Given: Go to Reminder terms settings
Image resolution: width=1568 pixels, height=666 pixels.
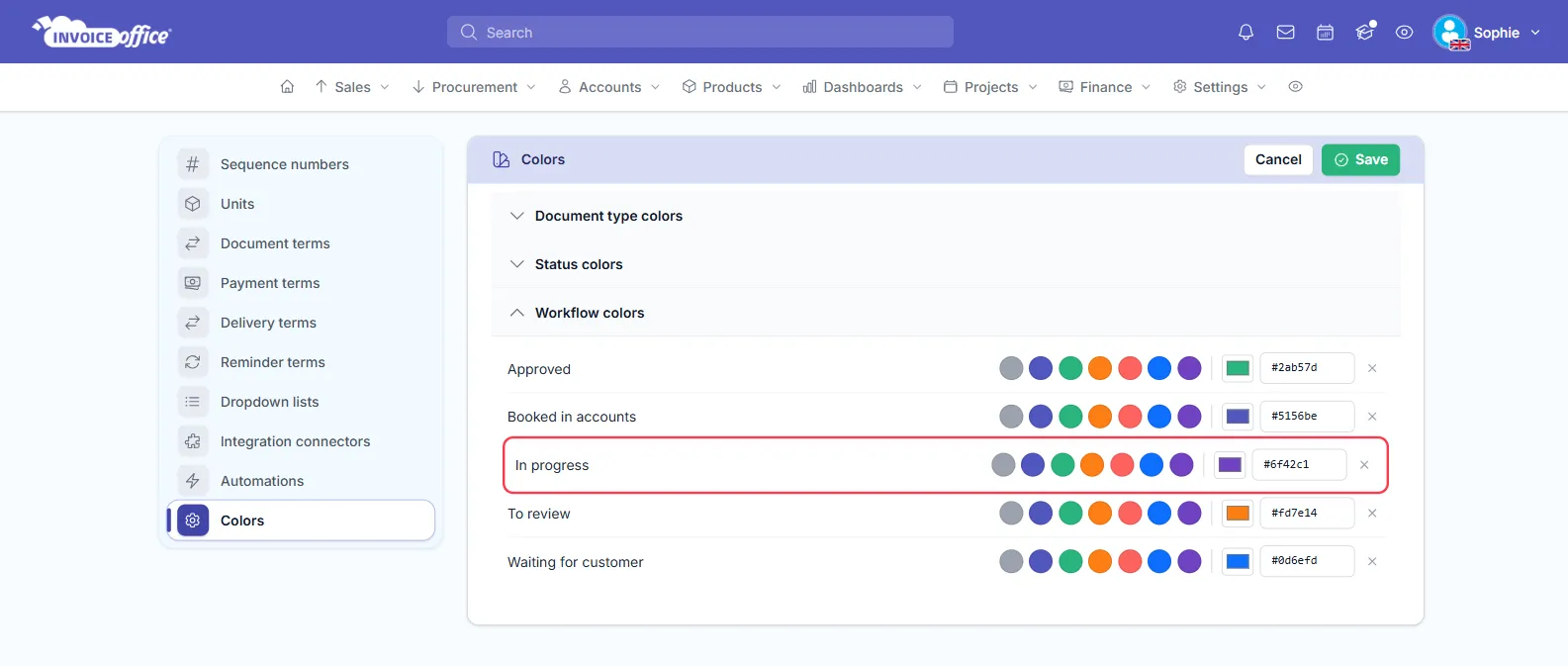Looking at the screenshot, I should tap(302, 362).
